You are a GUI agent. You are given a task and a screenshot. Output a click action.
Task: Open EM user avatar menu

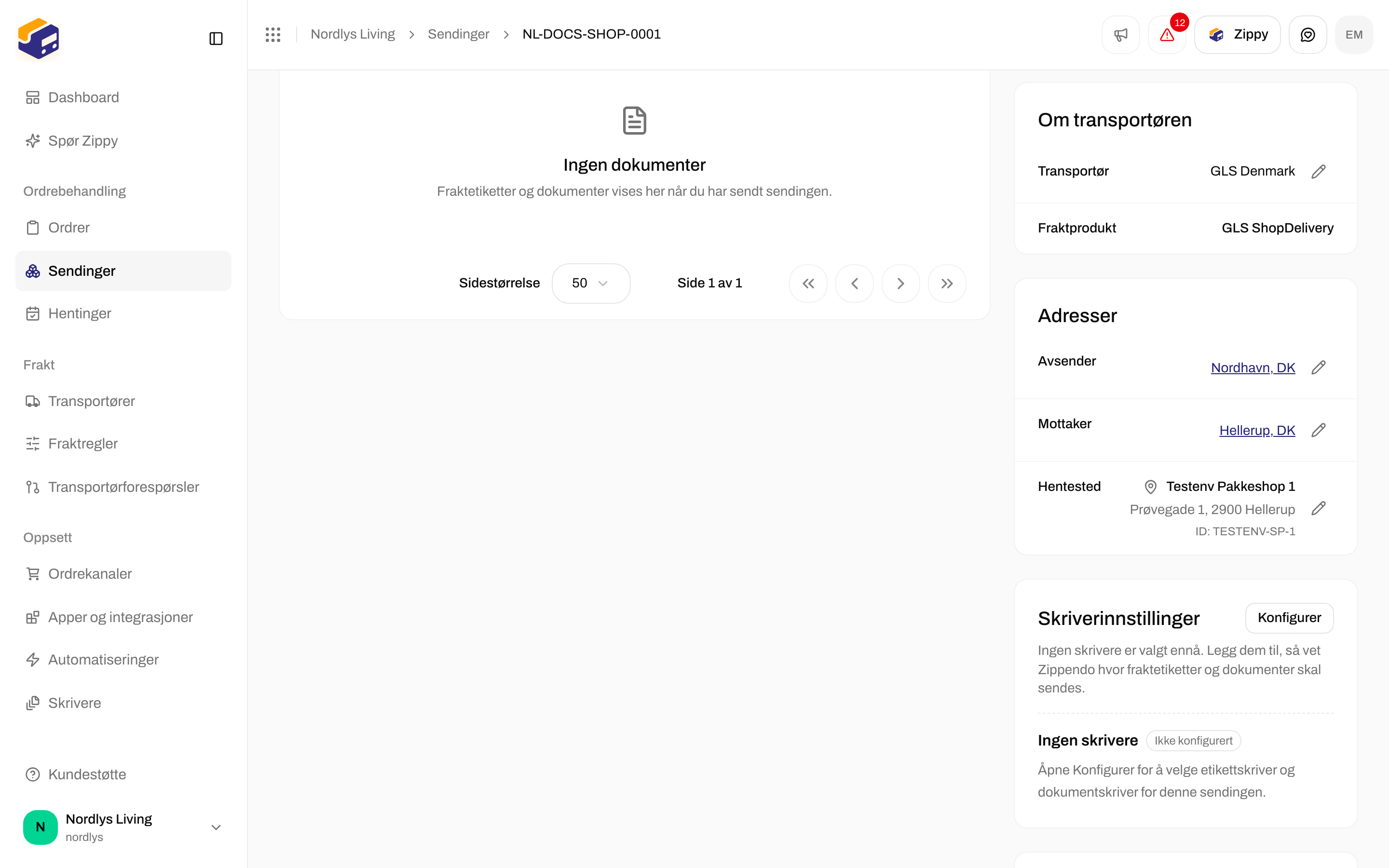1354,34
